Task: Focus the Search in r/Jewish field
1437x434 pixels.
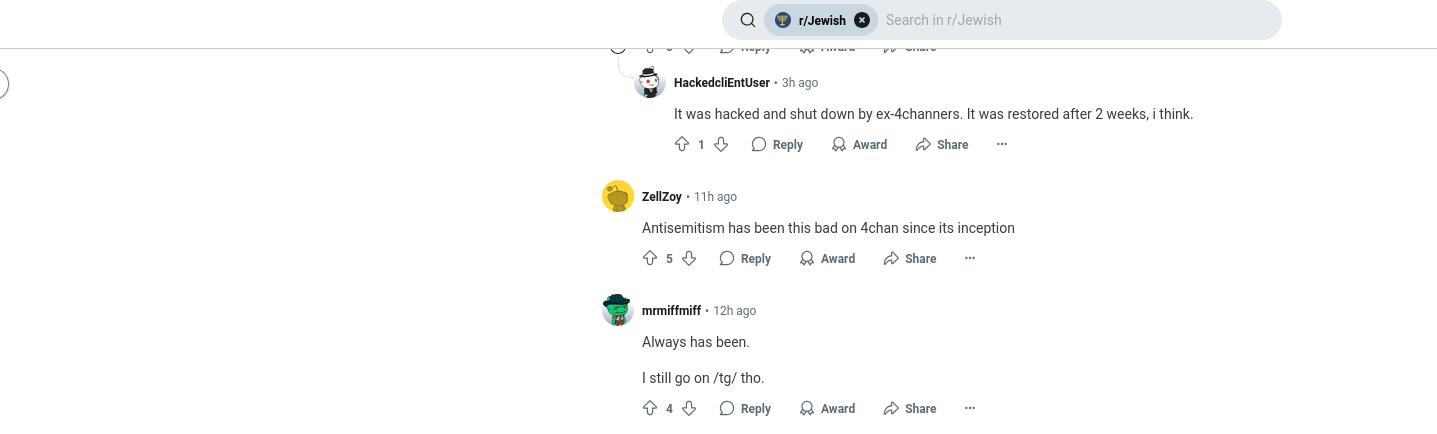Action: tap(1076, 20)
